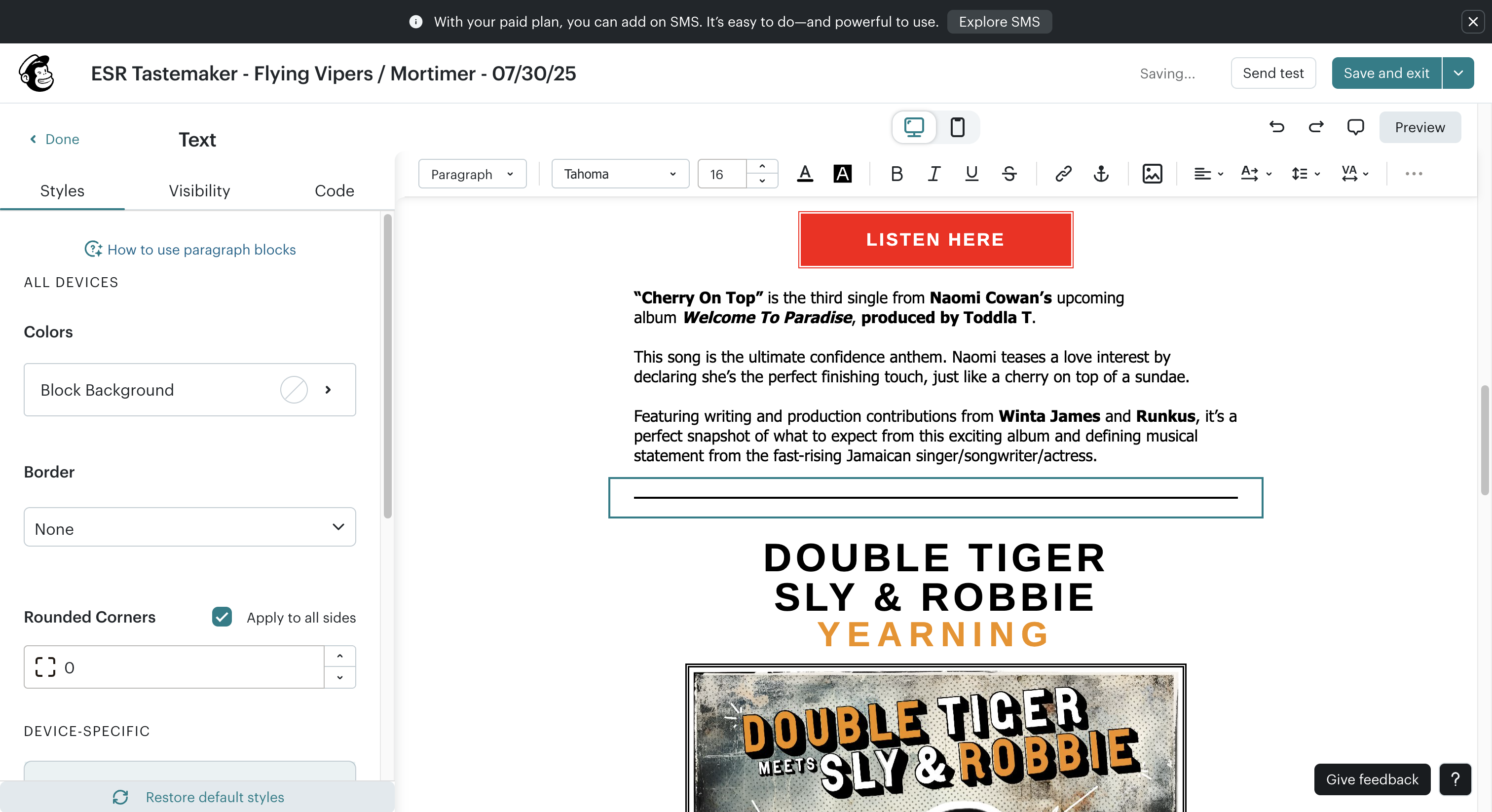The image size is (1492, 812).
Task: Click the Rounded Corners bracket icon
Action: pos(45,667)
